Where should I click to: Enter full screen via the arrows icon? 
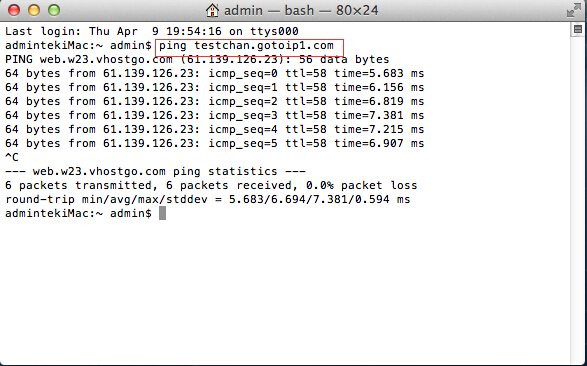point(573,10)
